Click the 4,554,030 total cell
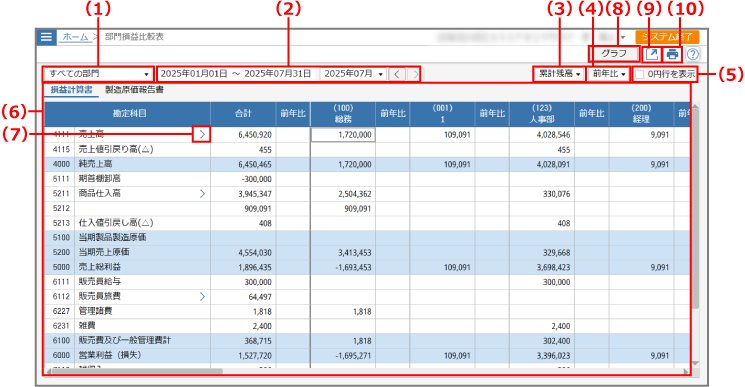The image size is (745, 387). tap(243, 253)
